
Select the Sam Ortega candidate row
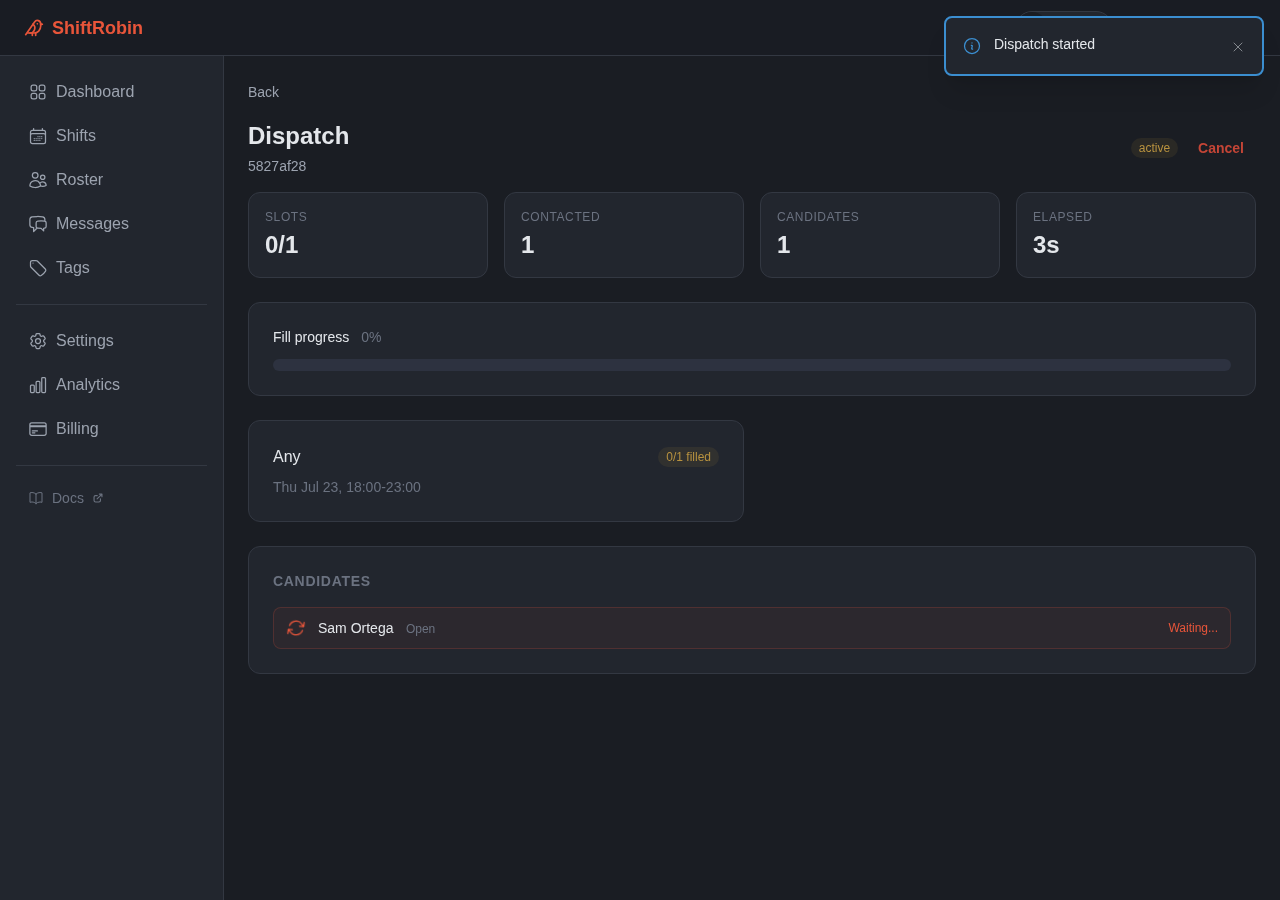(x=752, y=628)
